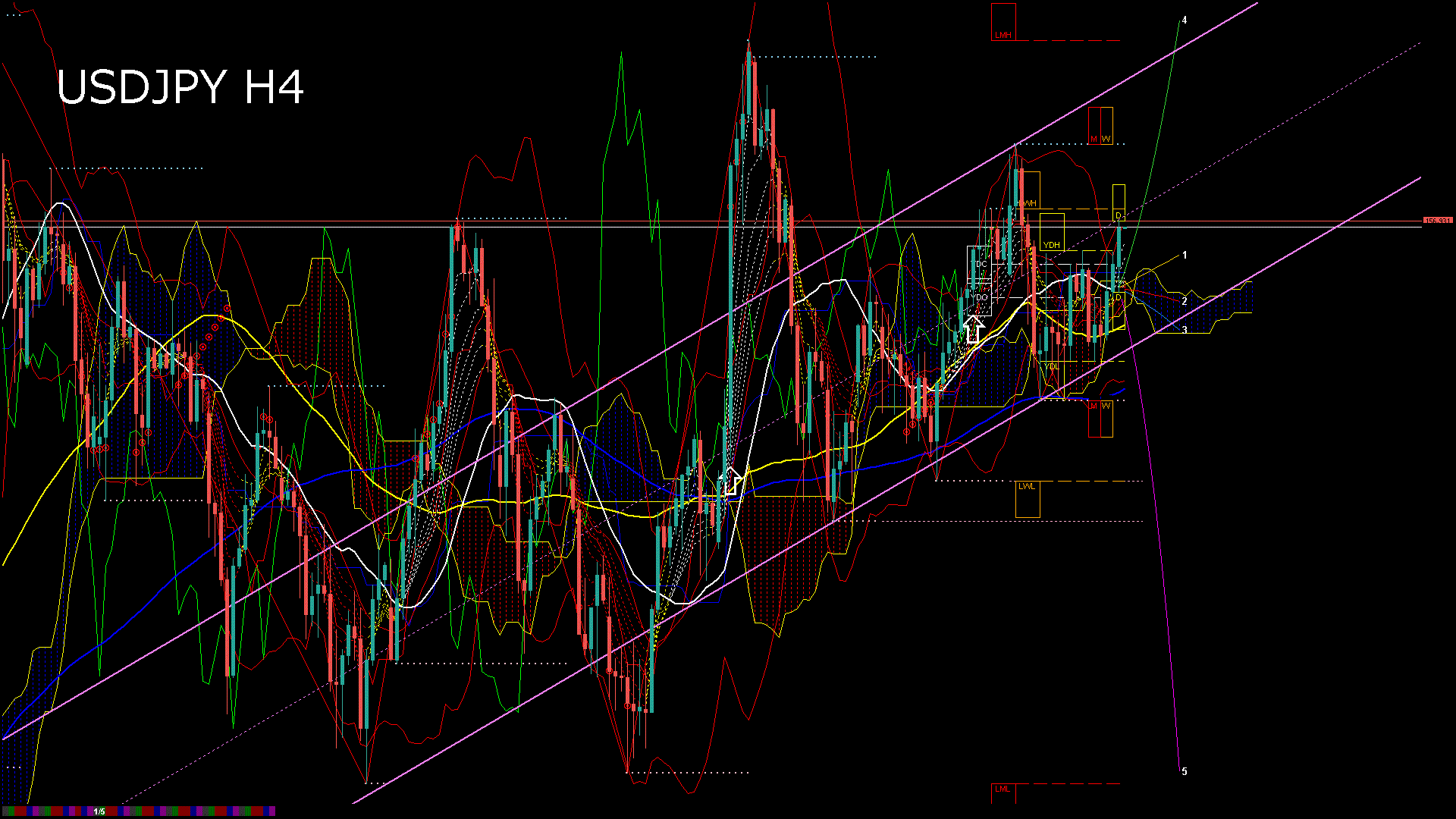This screenshot has height=819, width=1456.
Task: Select the LML marker box at bottom
Action: coord(1003,792)
